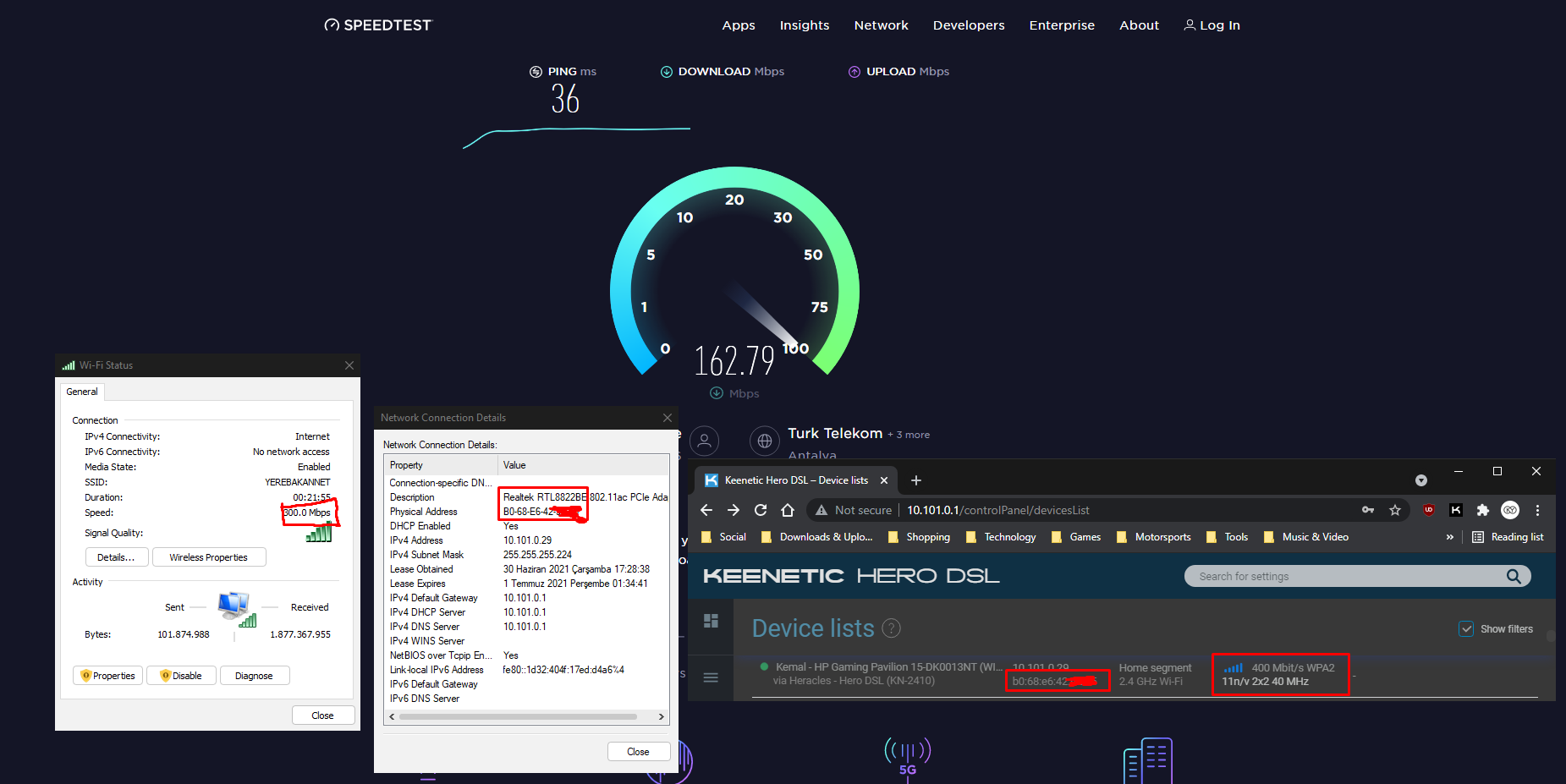Screen dimensions: 1566x784
Task: Open the Chrome three-dot menu
Action: click(1538, 510)
